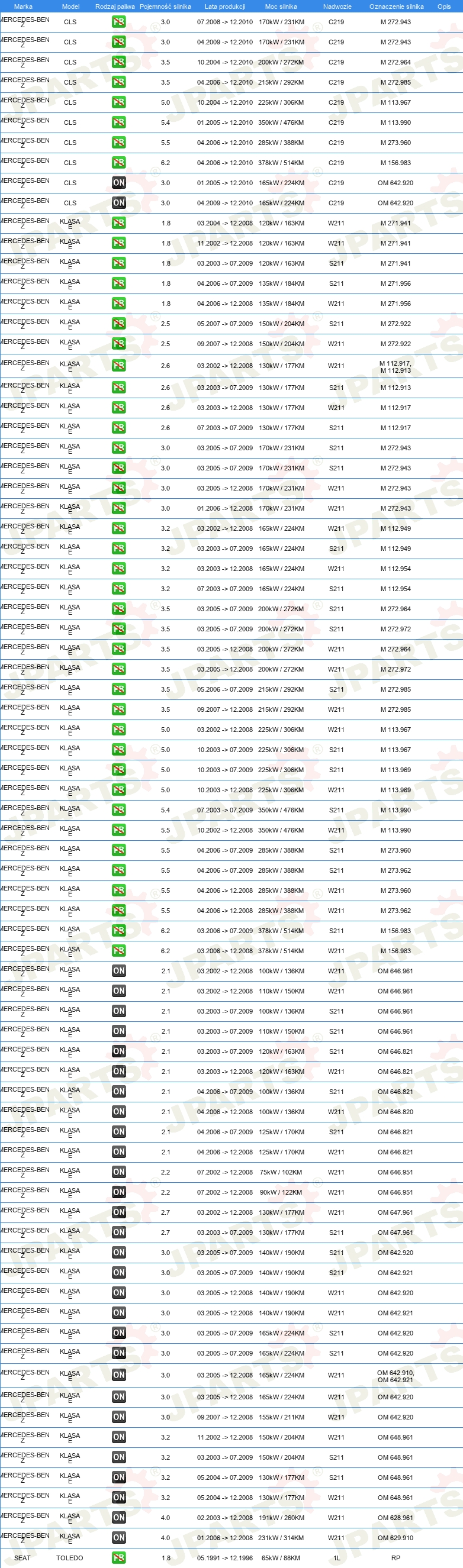This screenshot has width=463, height=1568.
Task: Click PB icon in CLS 5.4 row
Action: [119, 122]
